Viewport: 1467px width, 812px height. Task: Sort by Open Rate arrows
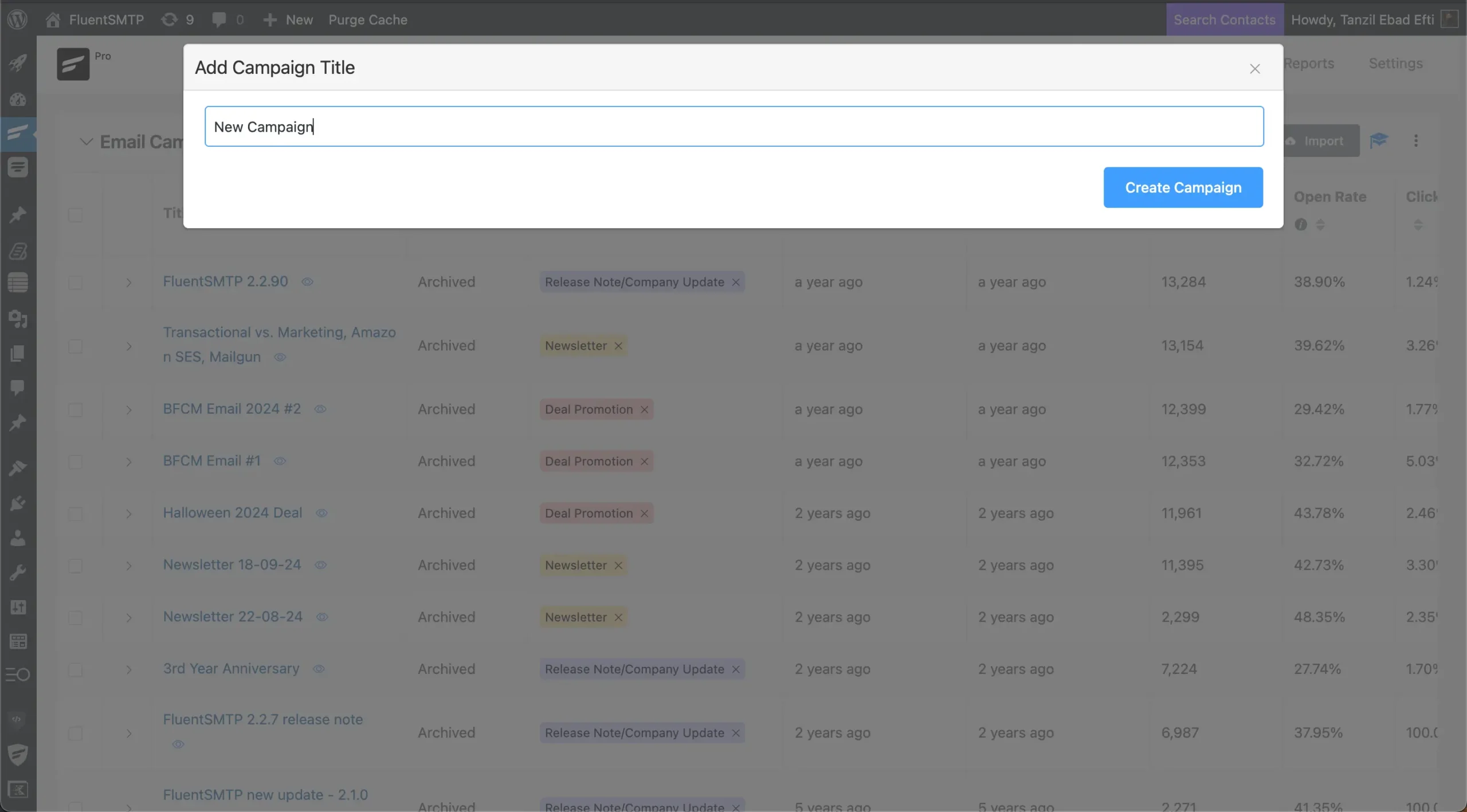coord(1320,225)
